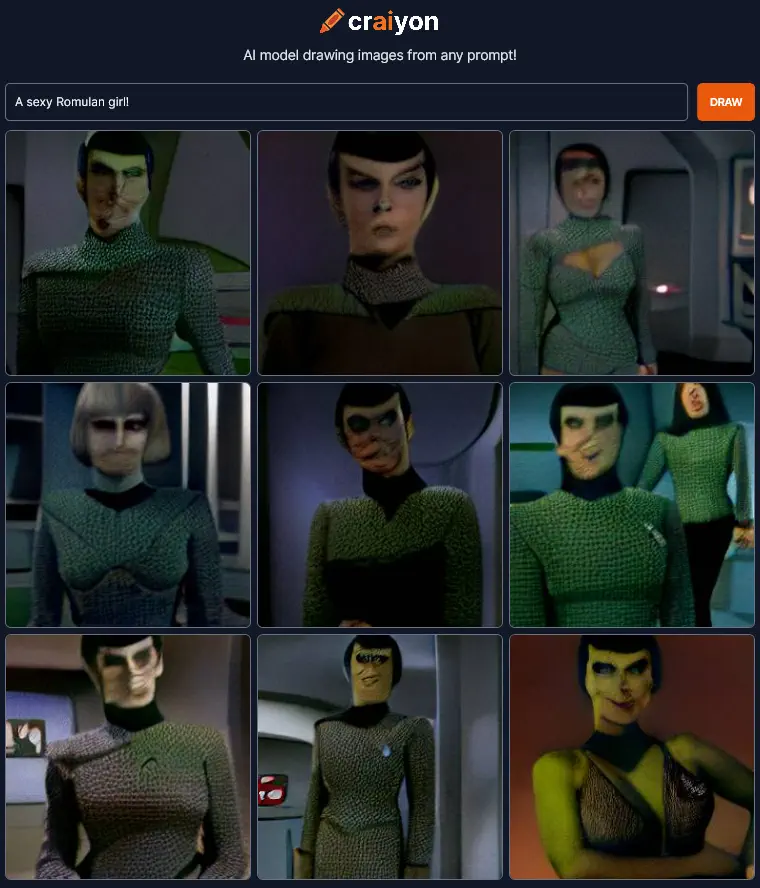Viewport: 760px width, 888px height.
Task: Click the orange DRAW button
Action: point(725,102)
